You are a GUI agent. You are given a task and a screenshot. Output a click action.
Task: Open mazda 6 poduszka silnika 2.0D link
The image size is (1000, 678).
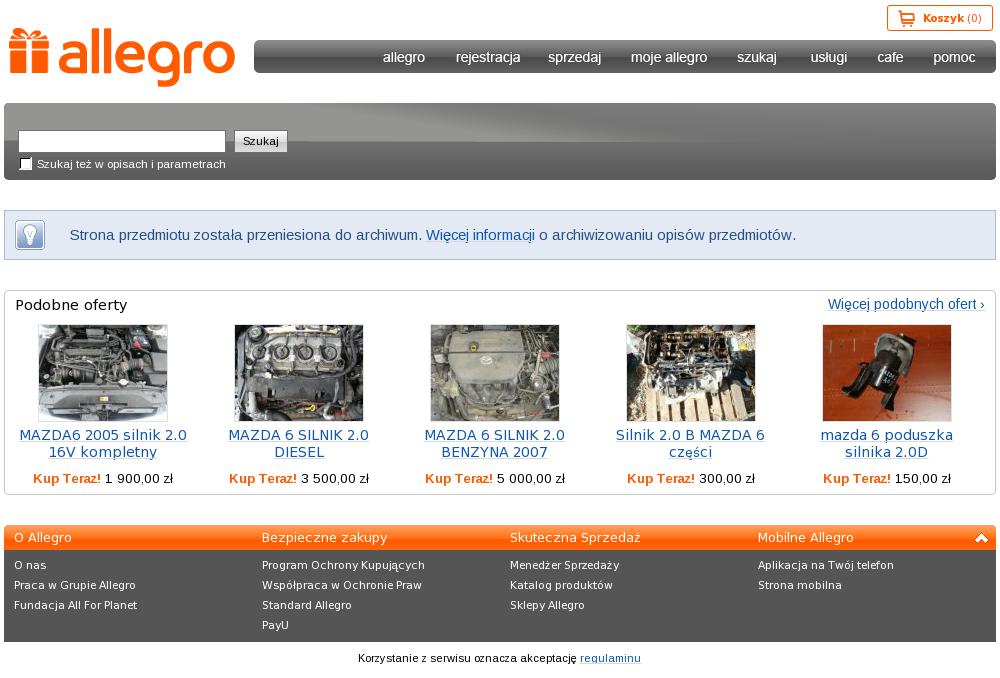tap(886, 443)
